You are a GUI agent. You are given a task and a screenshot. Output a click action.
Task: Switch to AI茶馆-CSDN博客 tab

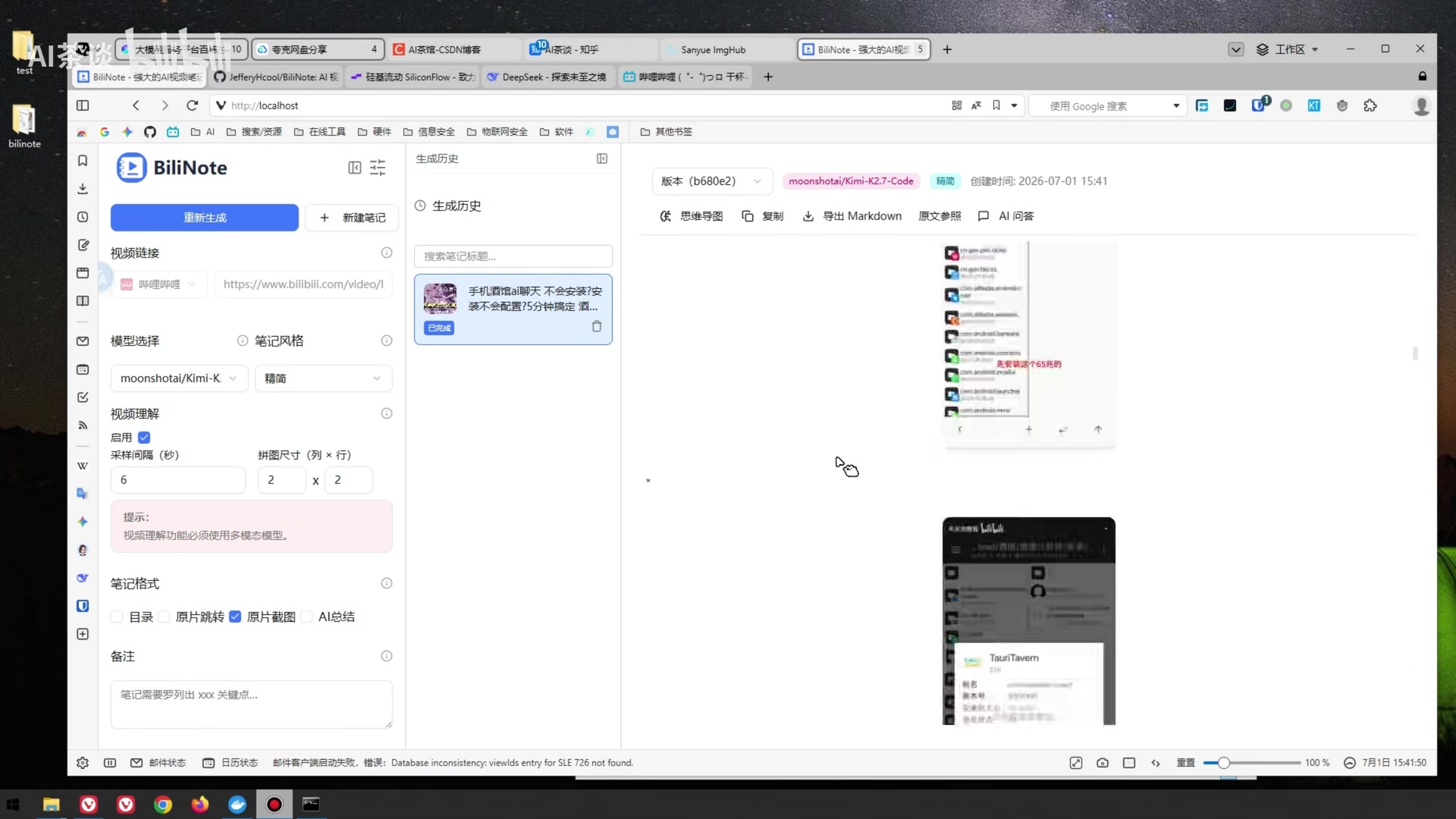(x=454, y=49)
